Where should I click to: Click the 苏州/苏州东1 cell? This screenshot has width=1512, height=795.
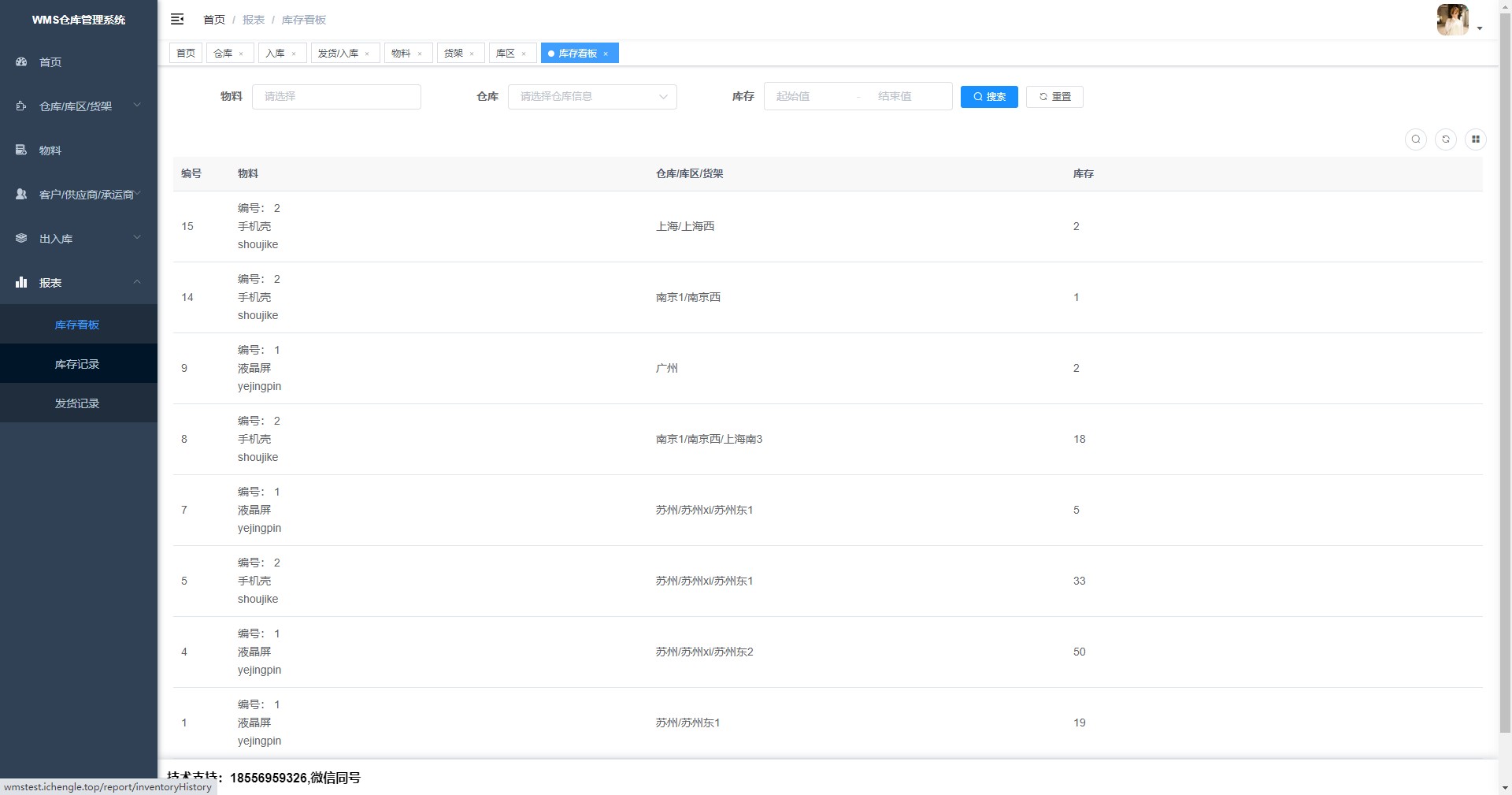tap(687, 723)
